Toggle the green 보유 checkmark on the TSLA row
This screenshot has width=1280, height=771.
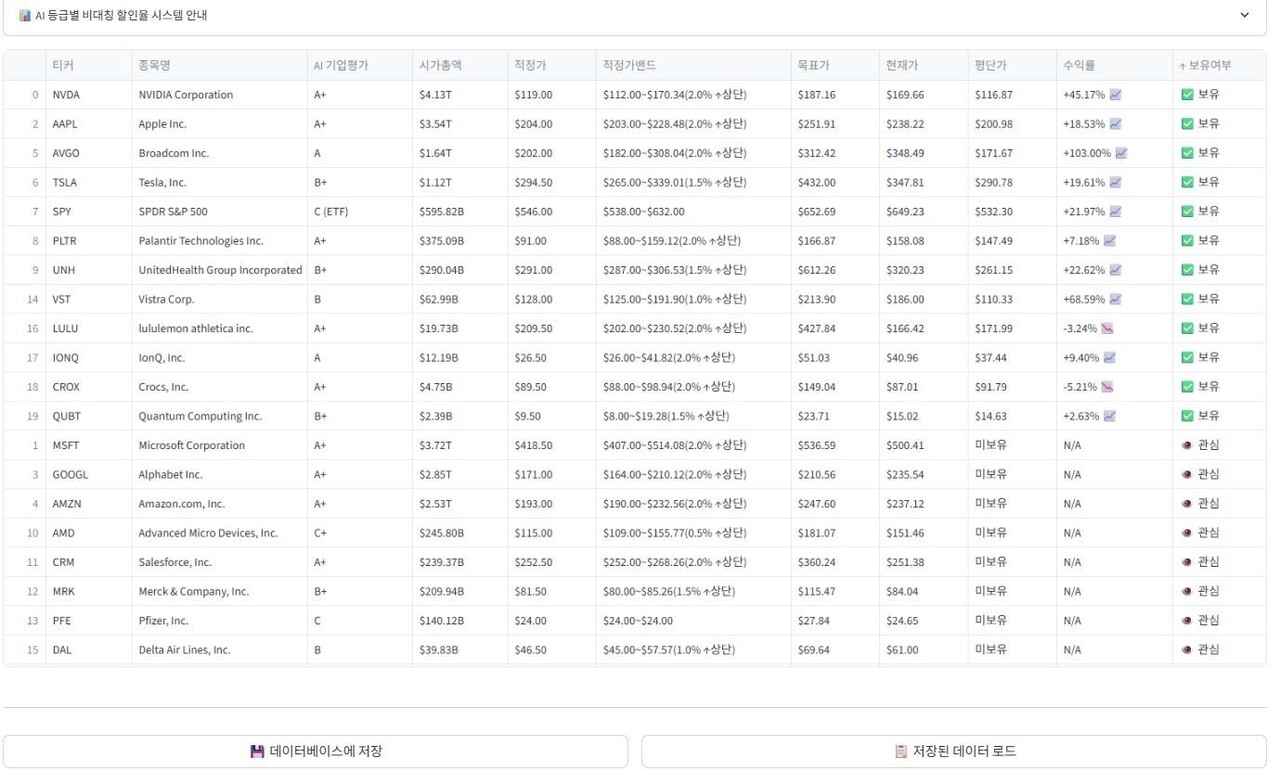(x=1186, y=181)
